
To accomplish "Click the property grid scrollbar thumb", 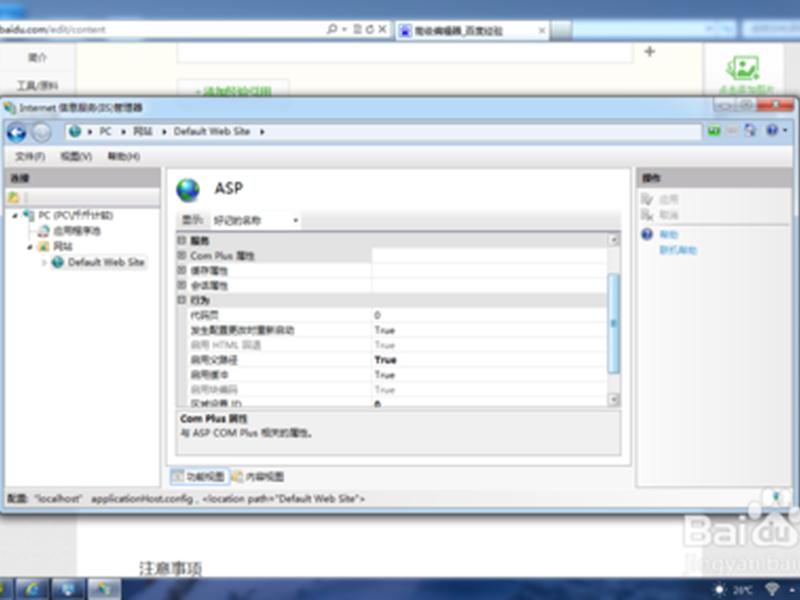I will tap(614, 323).
